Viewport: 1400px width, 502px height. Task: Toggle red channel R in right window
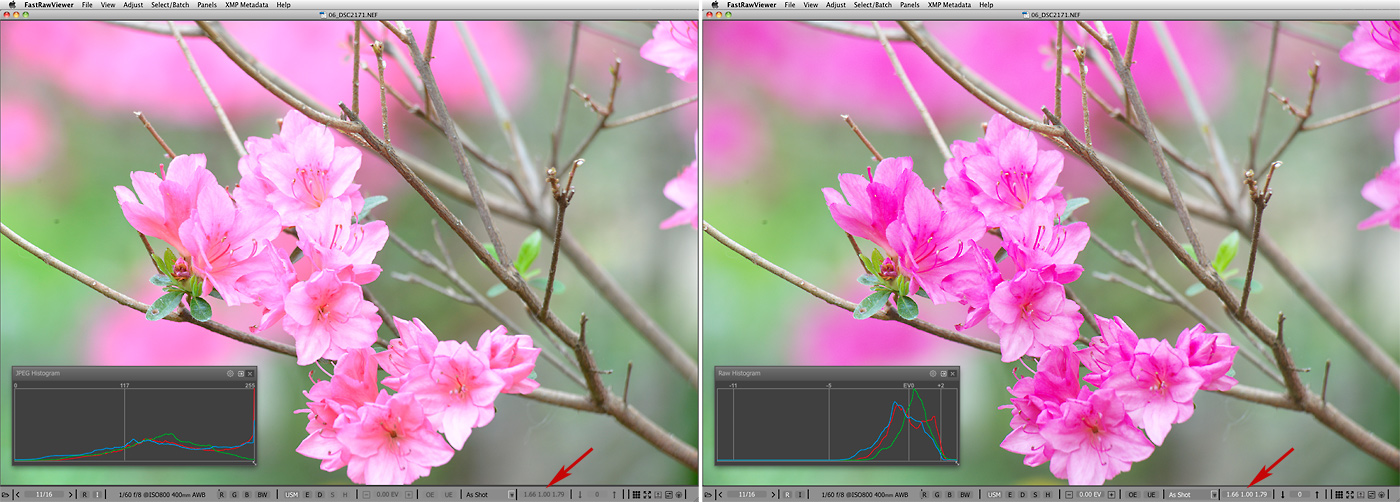(922, 494)
